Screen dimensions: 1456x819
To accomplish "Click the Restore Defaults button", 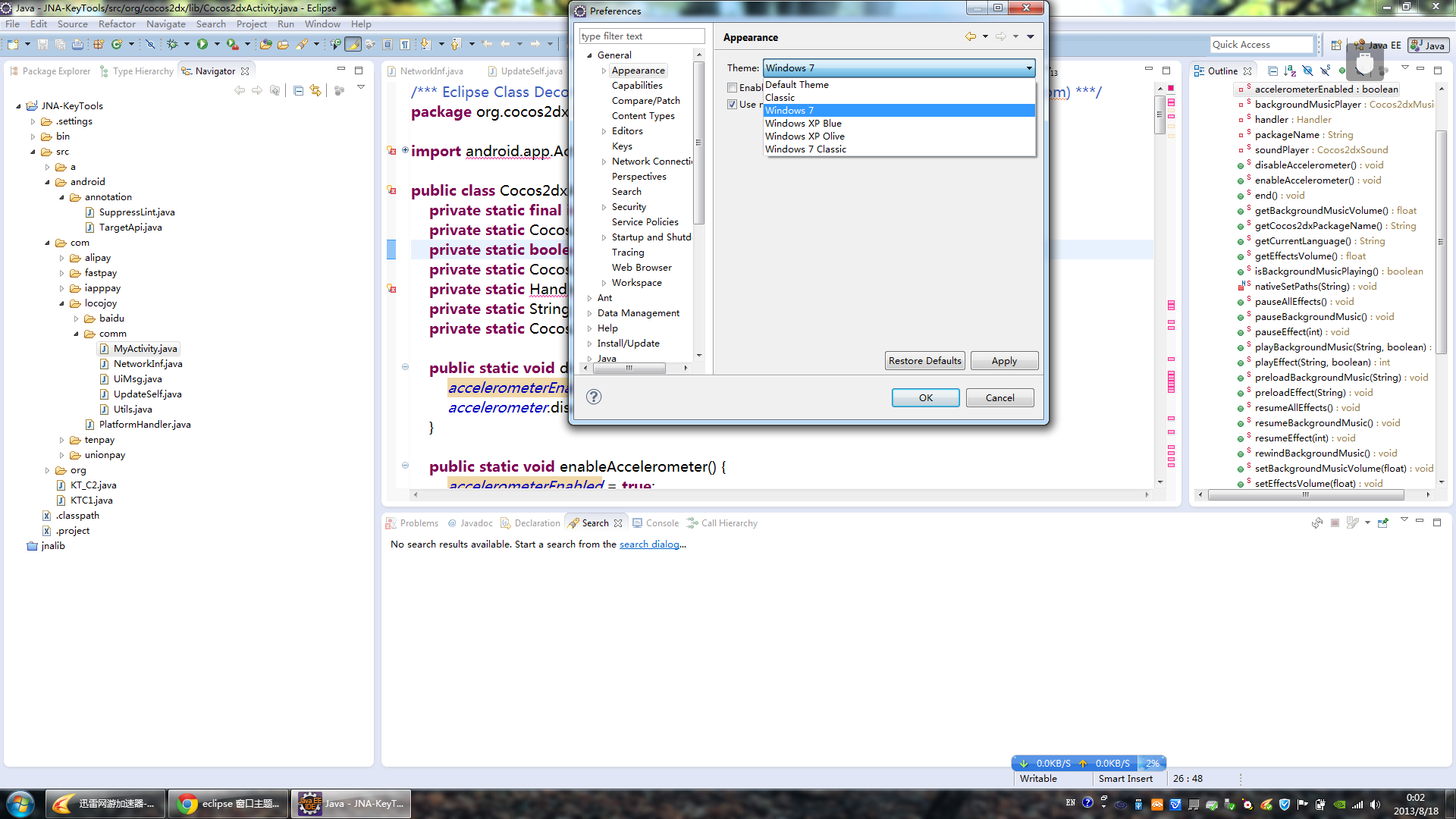I will 924,361.
